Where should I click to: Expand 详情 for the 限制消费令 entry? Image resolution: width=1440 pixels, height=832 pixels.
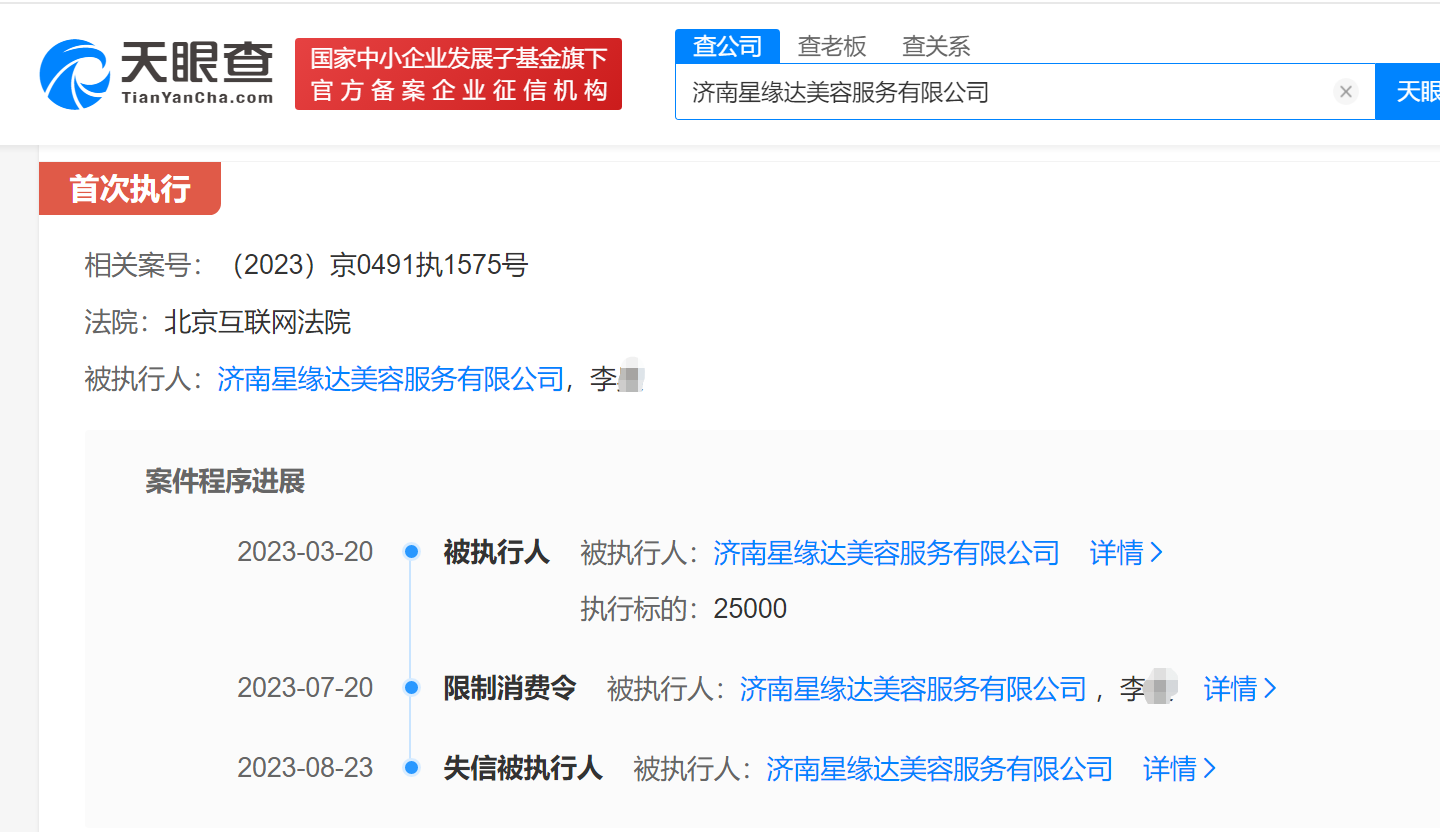point(1240,689)
